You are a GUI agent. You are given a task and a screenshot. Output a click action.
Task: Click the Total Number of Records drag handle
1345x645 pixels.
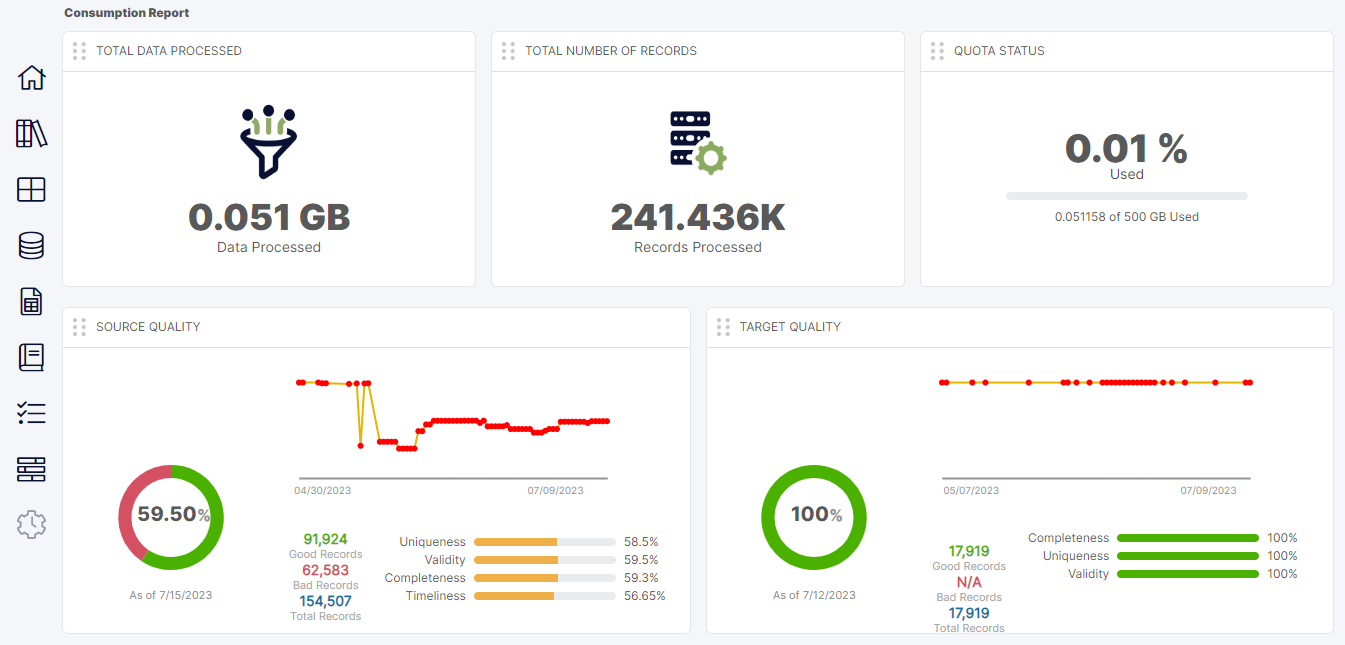(508, 51)
